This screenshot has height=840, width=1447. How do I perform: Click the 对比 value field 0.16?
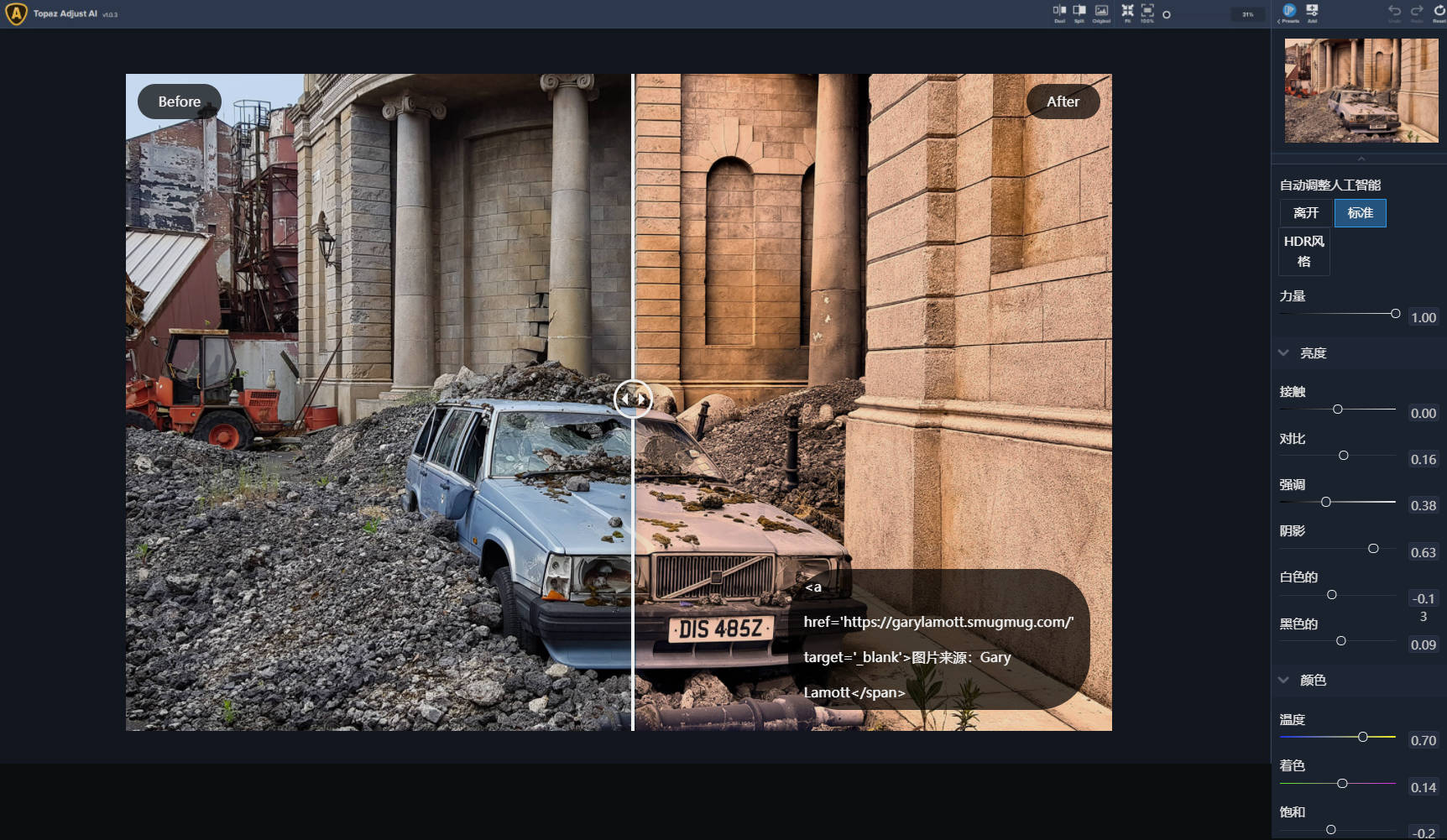click(1423, 460)
